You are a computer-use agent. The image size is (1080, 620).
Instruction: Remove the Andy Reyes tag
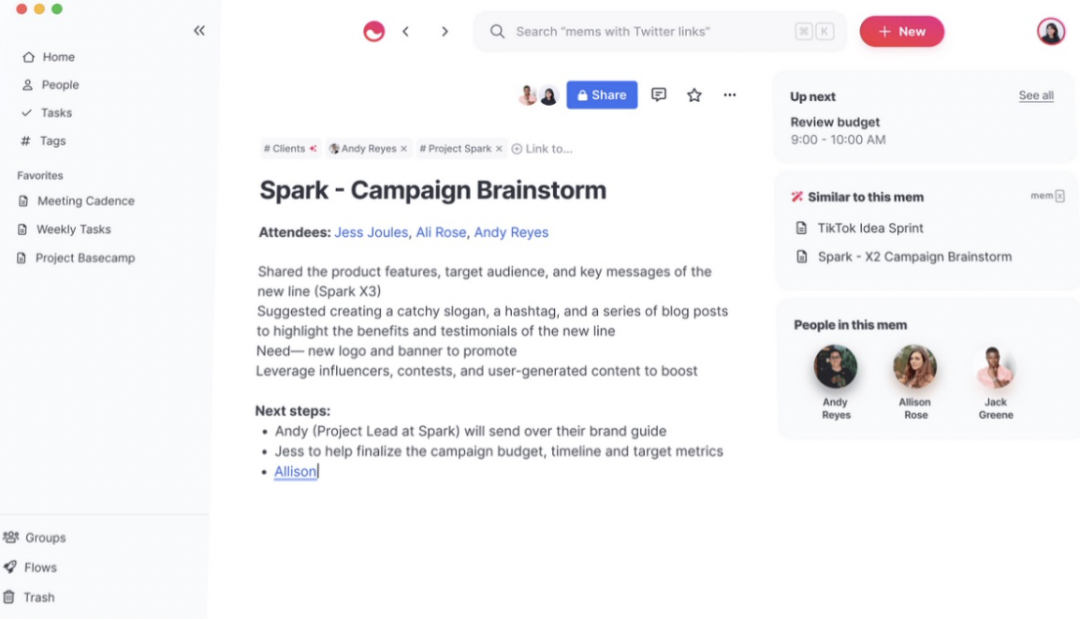click(x=404, y=149)
